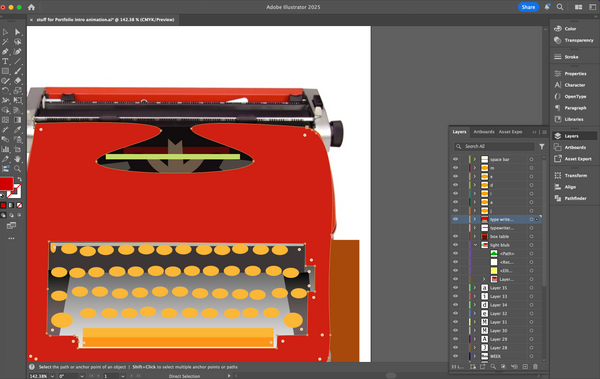Image resolution: width=600 pixels, height=379 pixels.
Task: Expand the selected type write... layer
Action: 475,219
